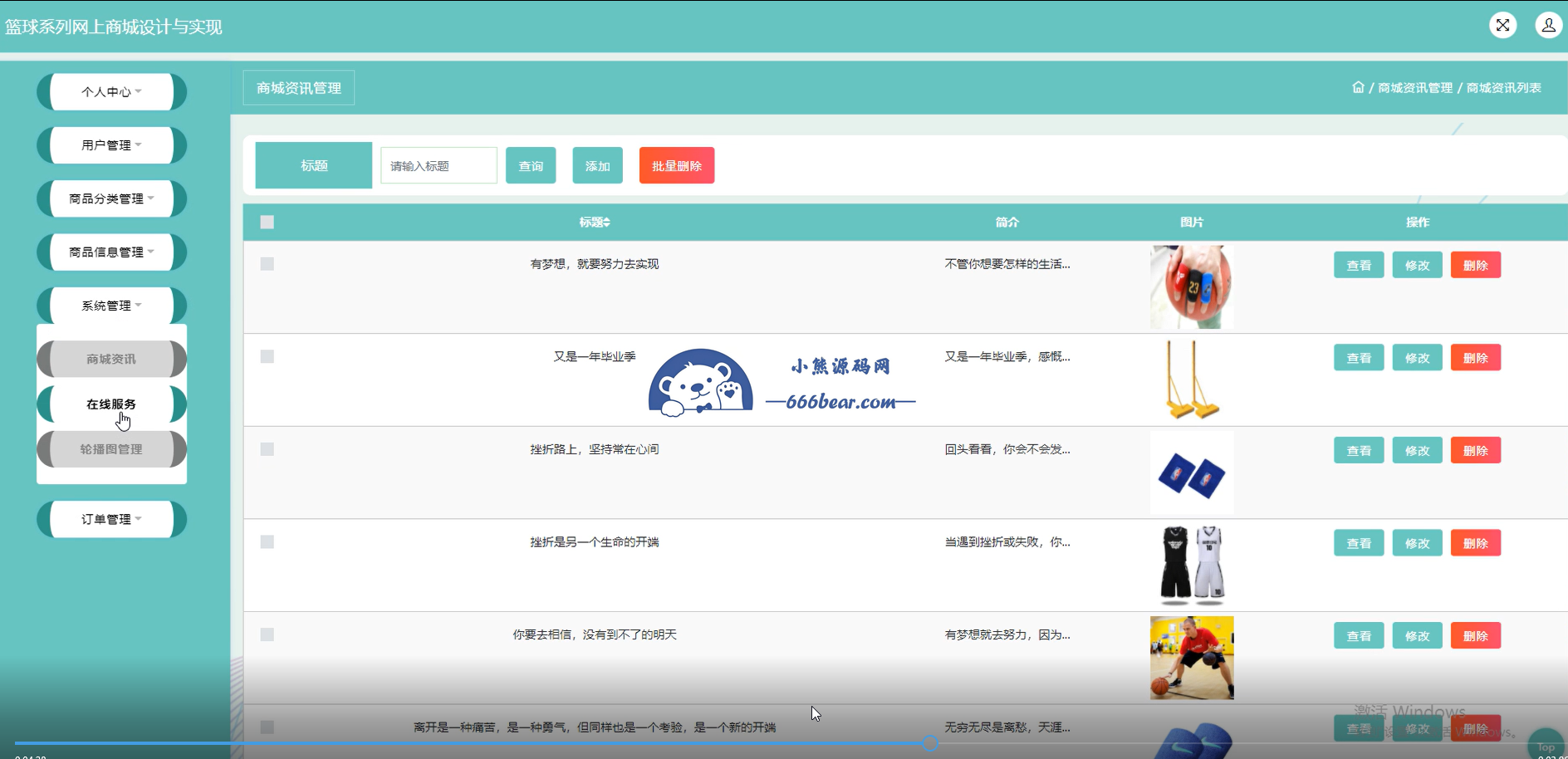Image resolution: width=1568 pixels, height=759 pixels.
Task: Expand the 商品分类管理 menu
Action: 111,198
